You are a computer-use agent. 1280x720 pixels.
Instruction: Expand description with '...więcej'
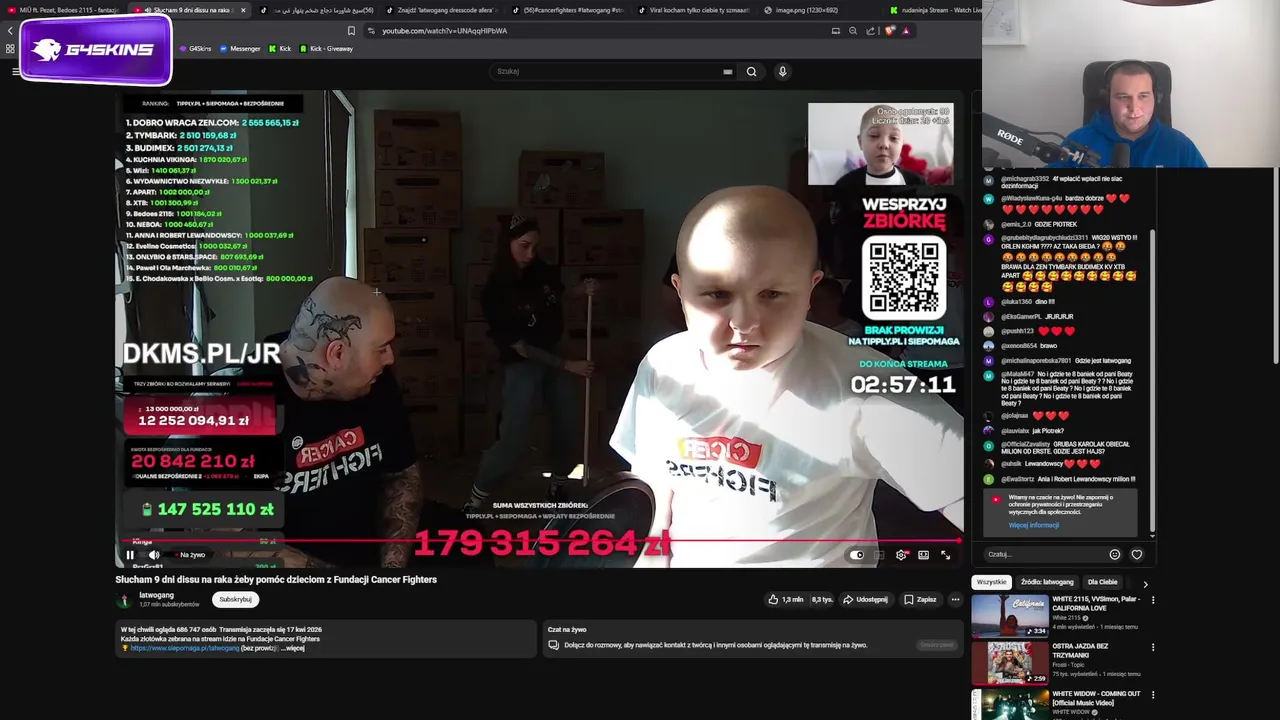[x=293, y=648]
